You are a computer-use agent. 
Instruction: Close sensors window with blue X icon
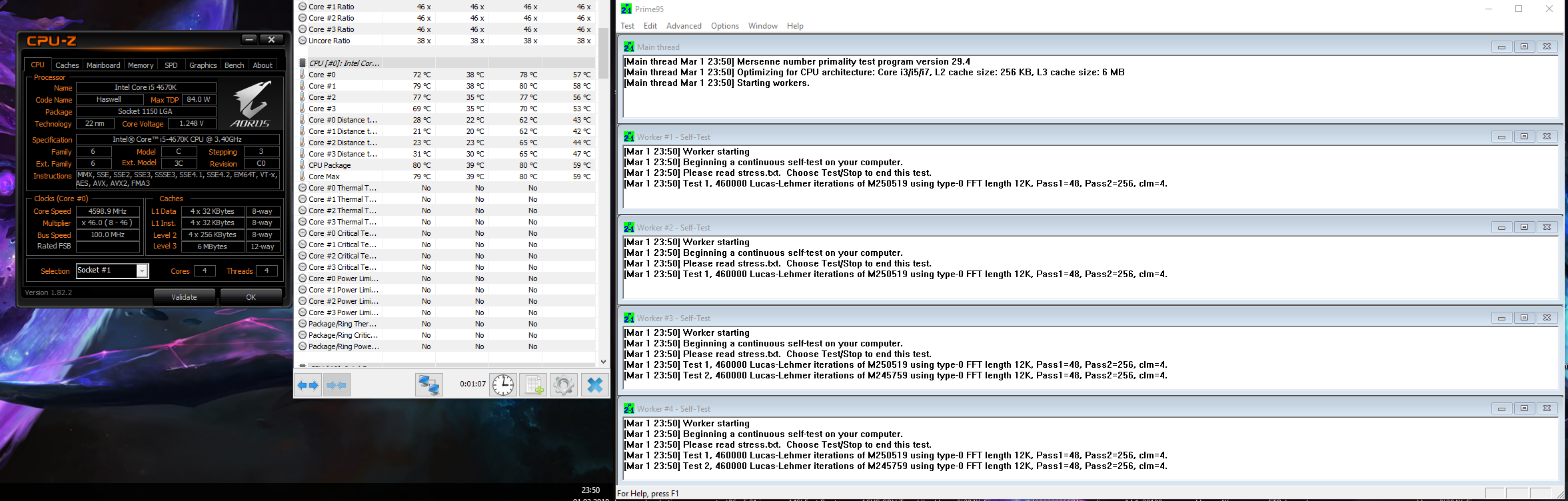point(595,385)
